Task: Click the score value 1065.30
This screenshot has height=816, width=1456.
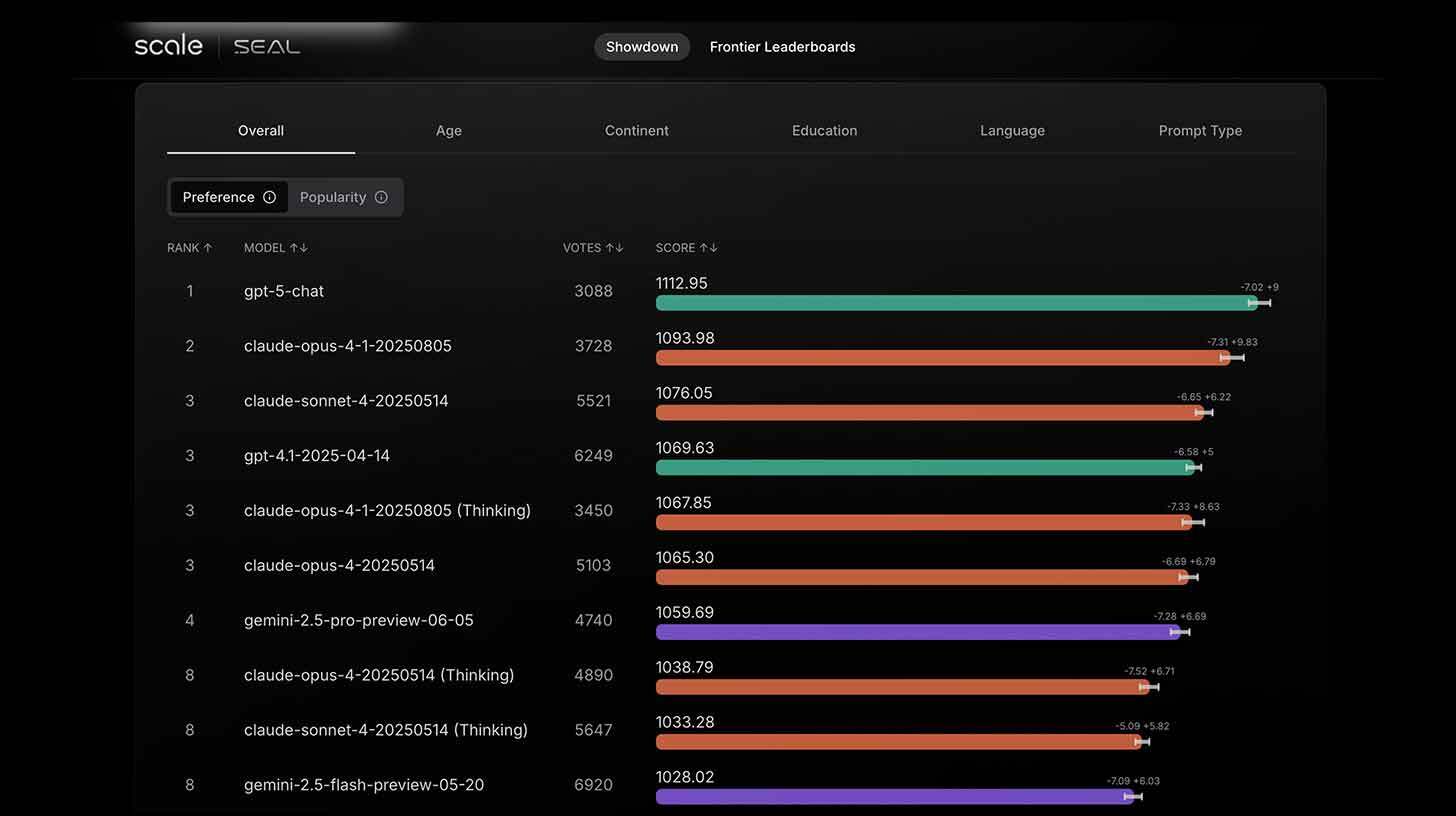Action: [x=685, y=558]
